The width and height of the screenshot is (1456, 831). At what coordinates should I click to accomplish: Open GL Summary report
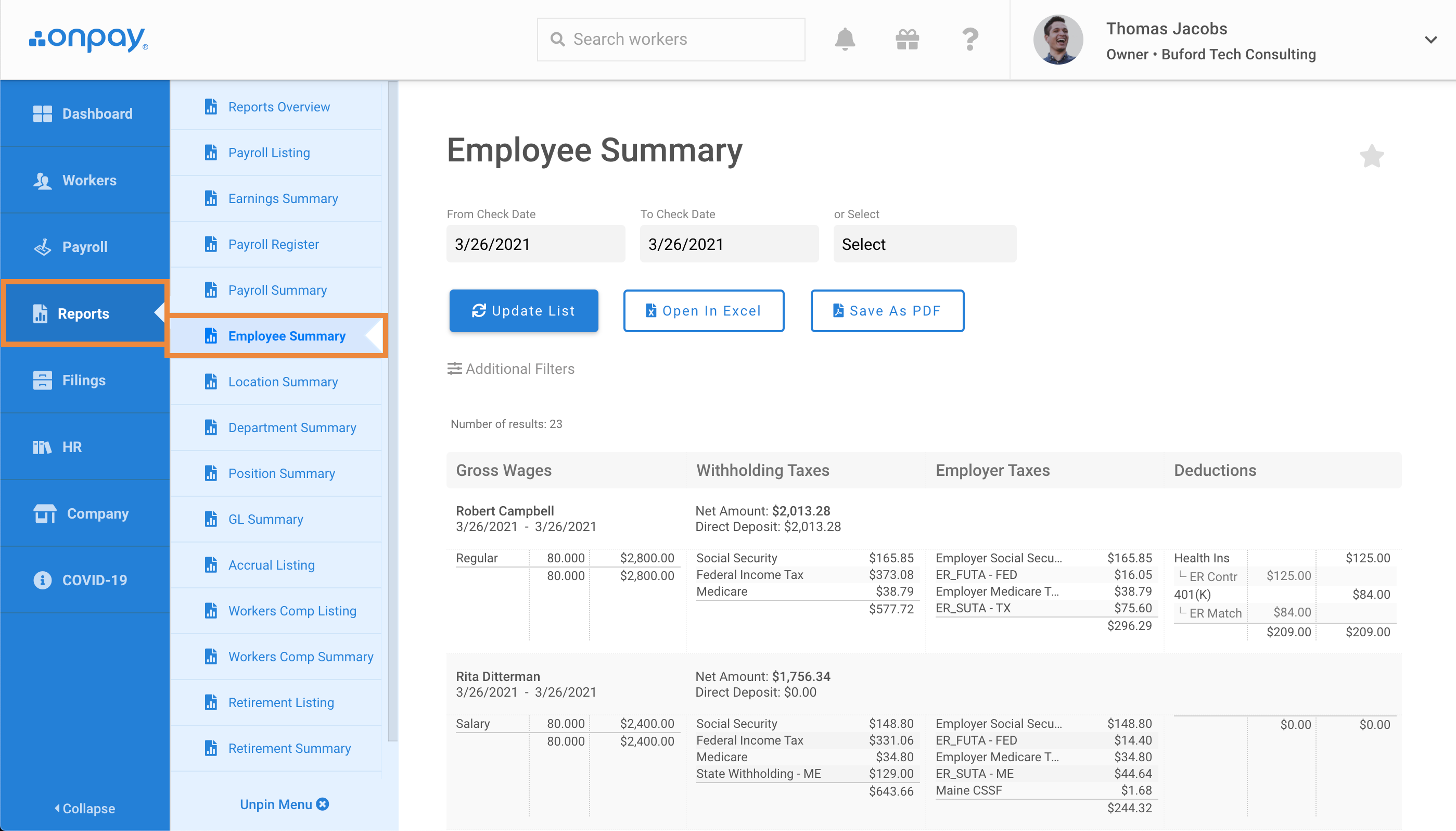click(x=276, y=519)
